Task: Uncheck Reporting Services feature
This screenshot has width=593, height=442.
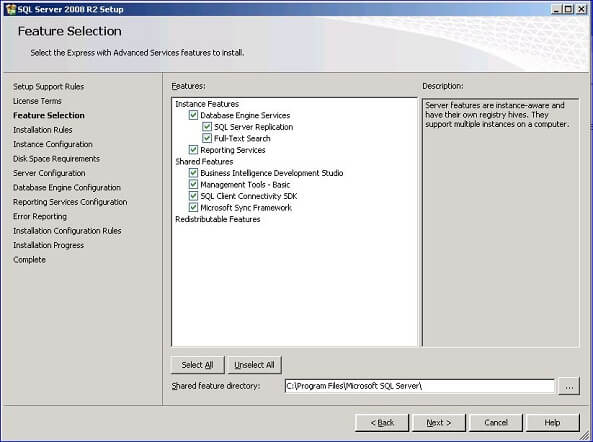Action: click(193, 150)
